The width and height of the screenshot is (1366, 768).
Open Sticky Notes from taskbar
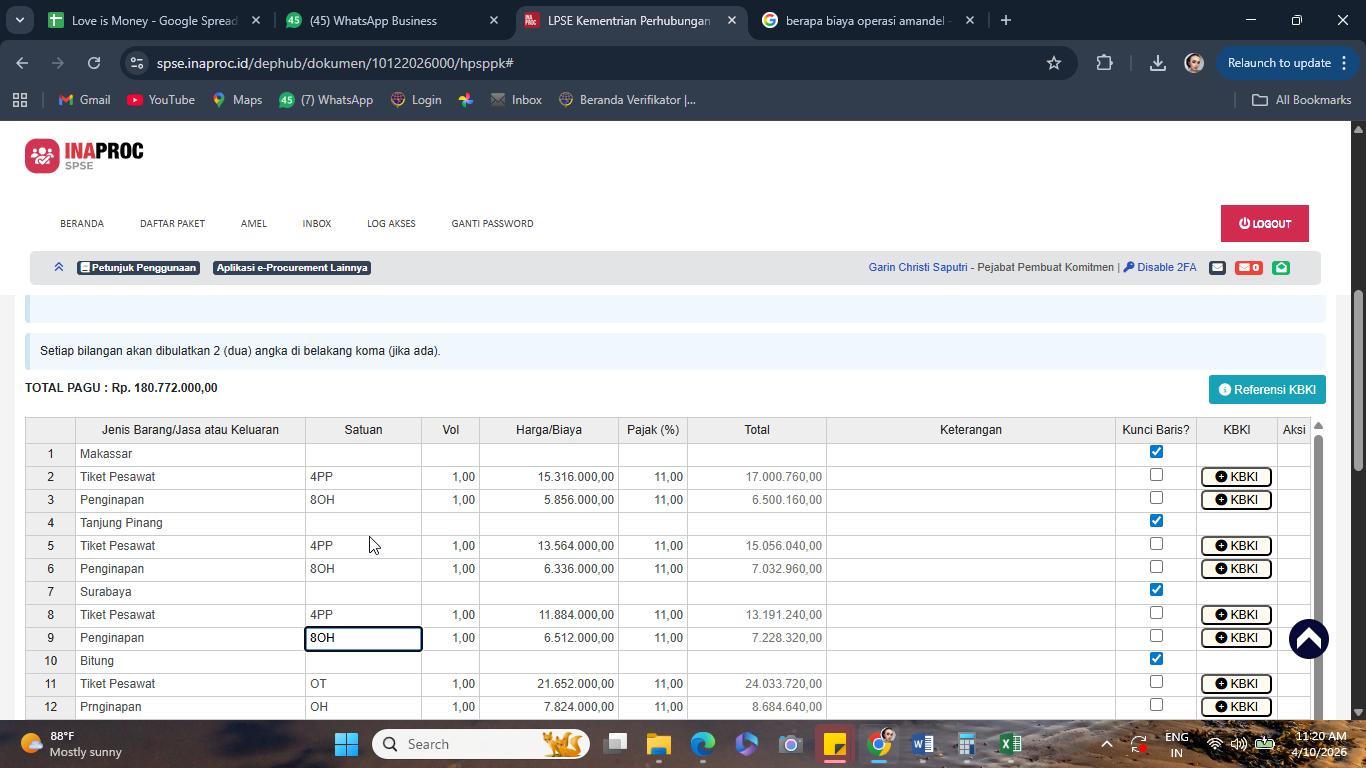tap(834, 744)
